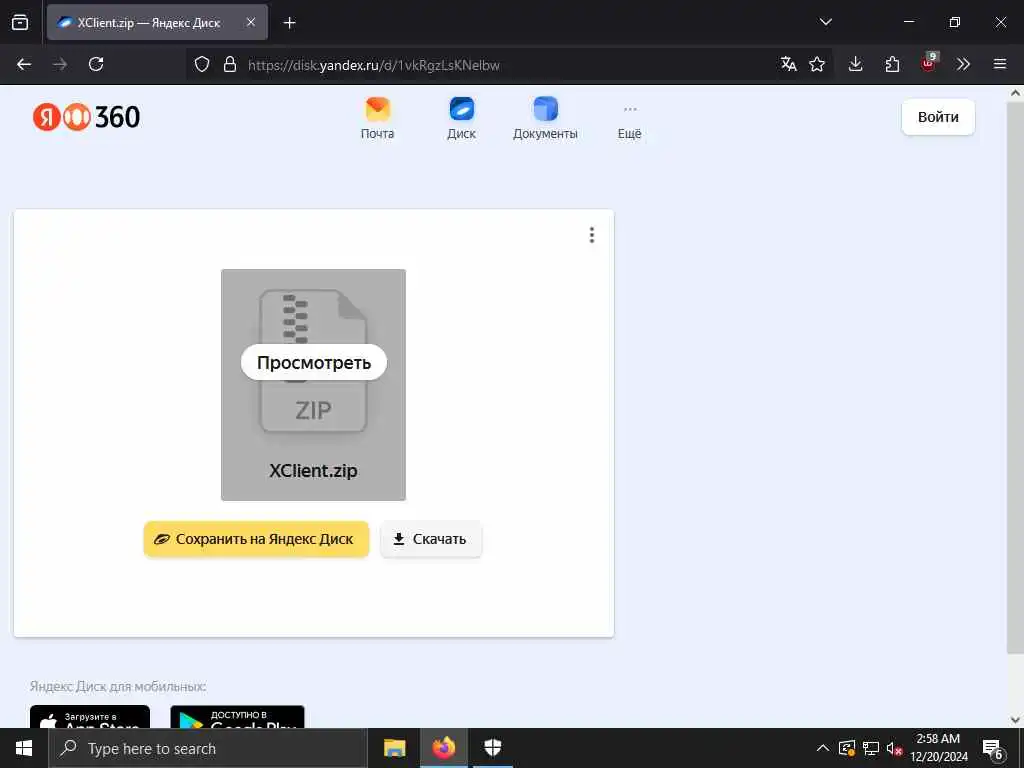The width and height of the screenshot is (1024, 768).
Task: Open the Firefox hamburger application menu
Action: click(x=1000, y=64)
